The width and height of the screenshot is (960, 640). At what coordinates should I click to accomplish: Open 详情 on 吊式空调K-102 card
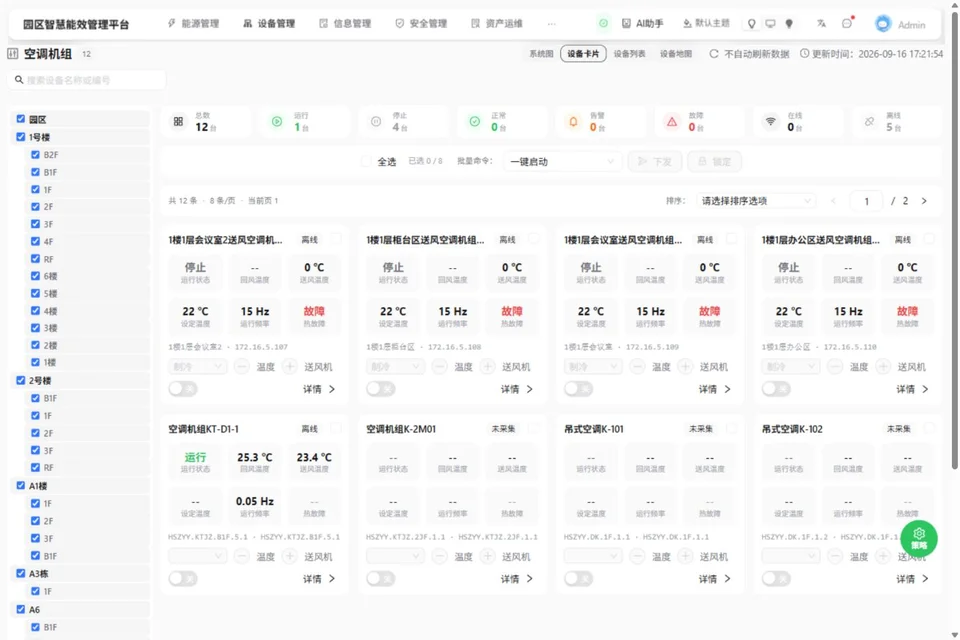pos(912,579)
